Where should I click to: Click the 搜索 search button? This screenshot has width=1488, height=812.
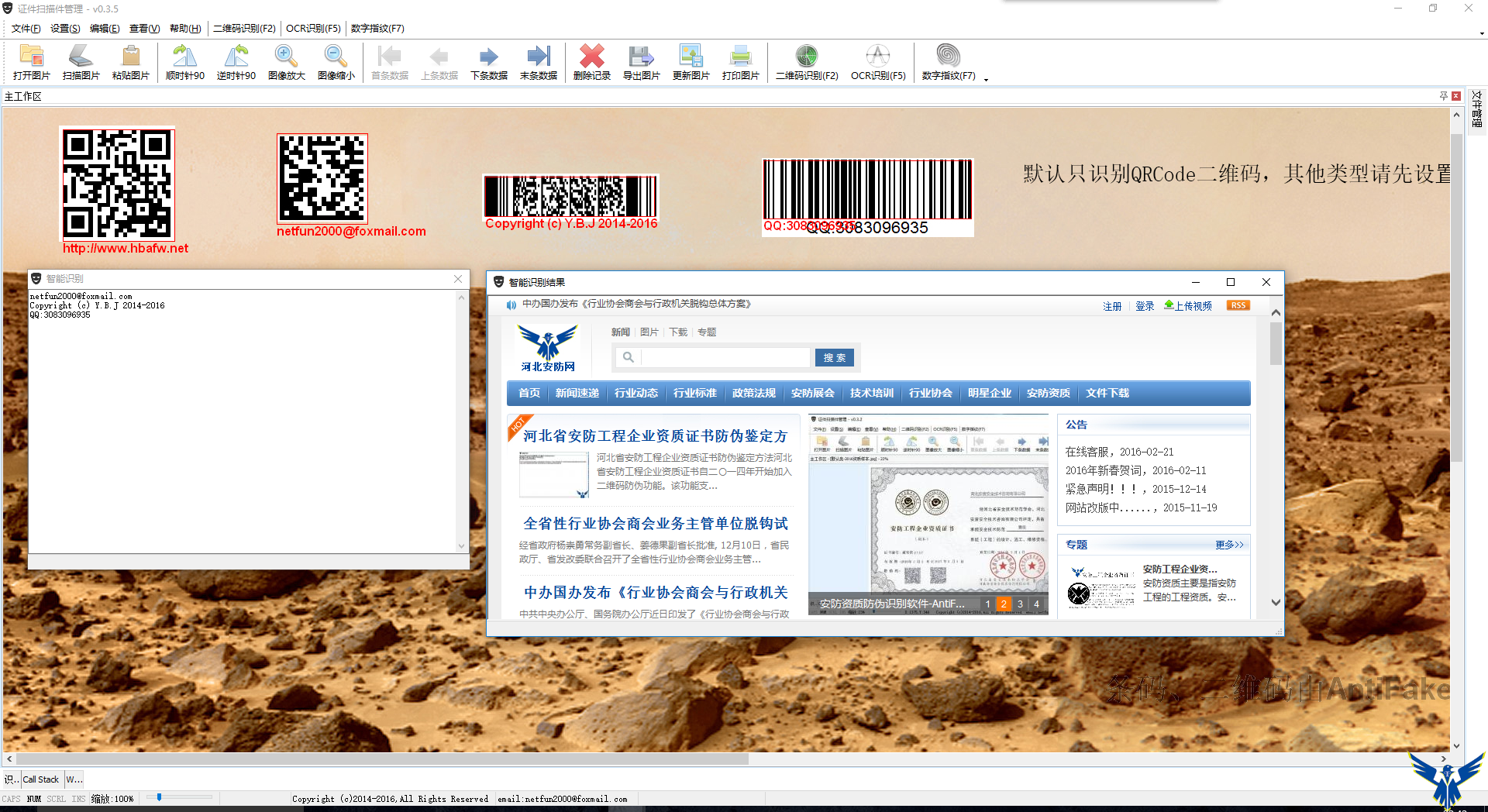pos(835,357)
